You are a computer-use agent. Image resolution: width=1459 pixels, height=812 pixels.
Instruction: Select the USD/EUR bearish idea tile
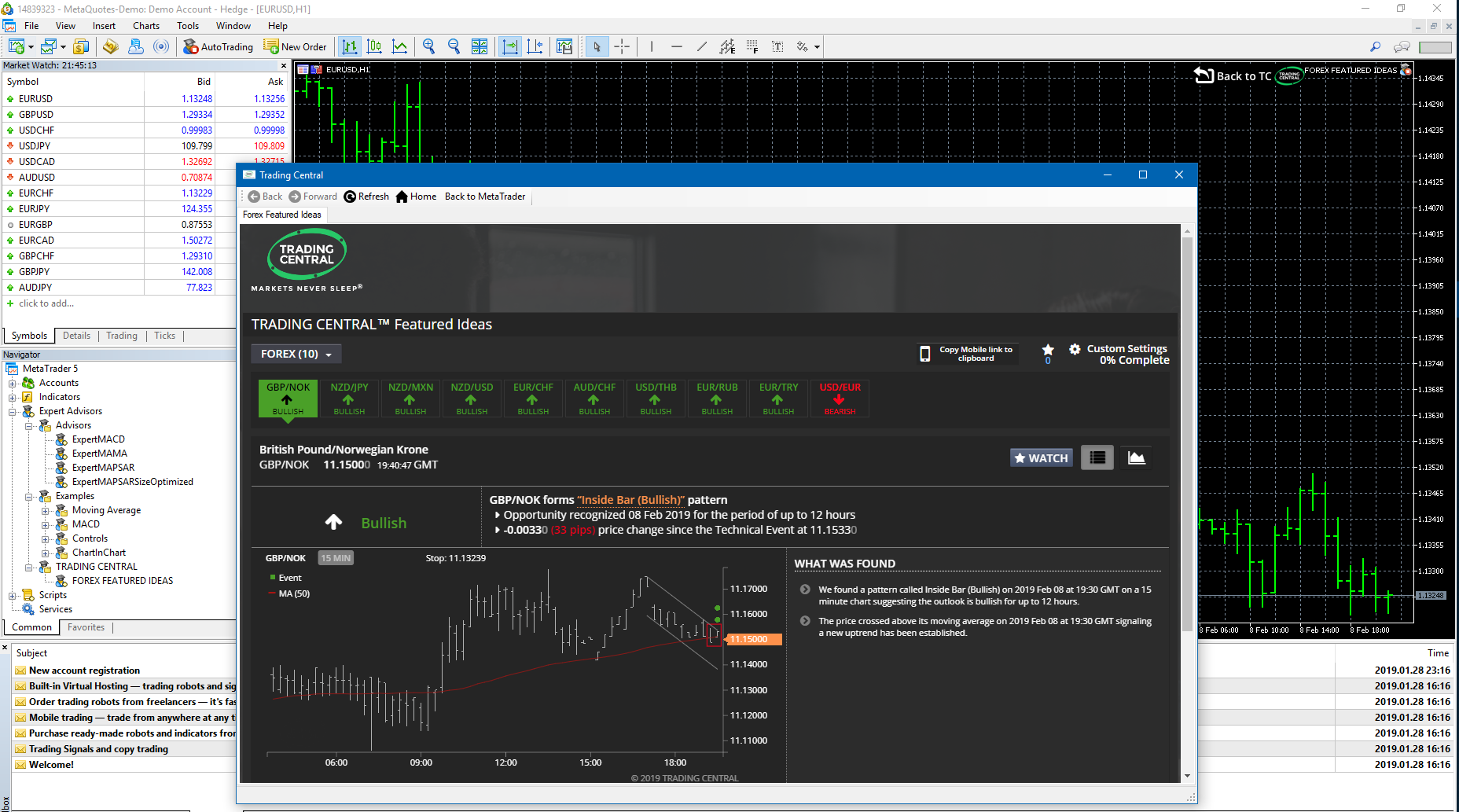click(x=840, y=399)
